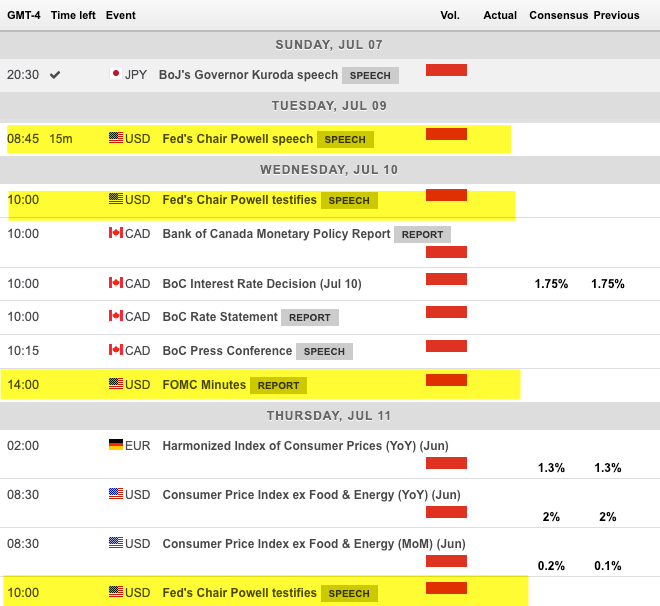Open the FOMC Minutes event link
Screen dimensions: 660x606
coord(203,384)
